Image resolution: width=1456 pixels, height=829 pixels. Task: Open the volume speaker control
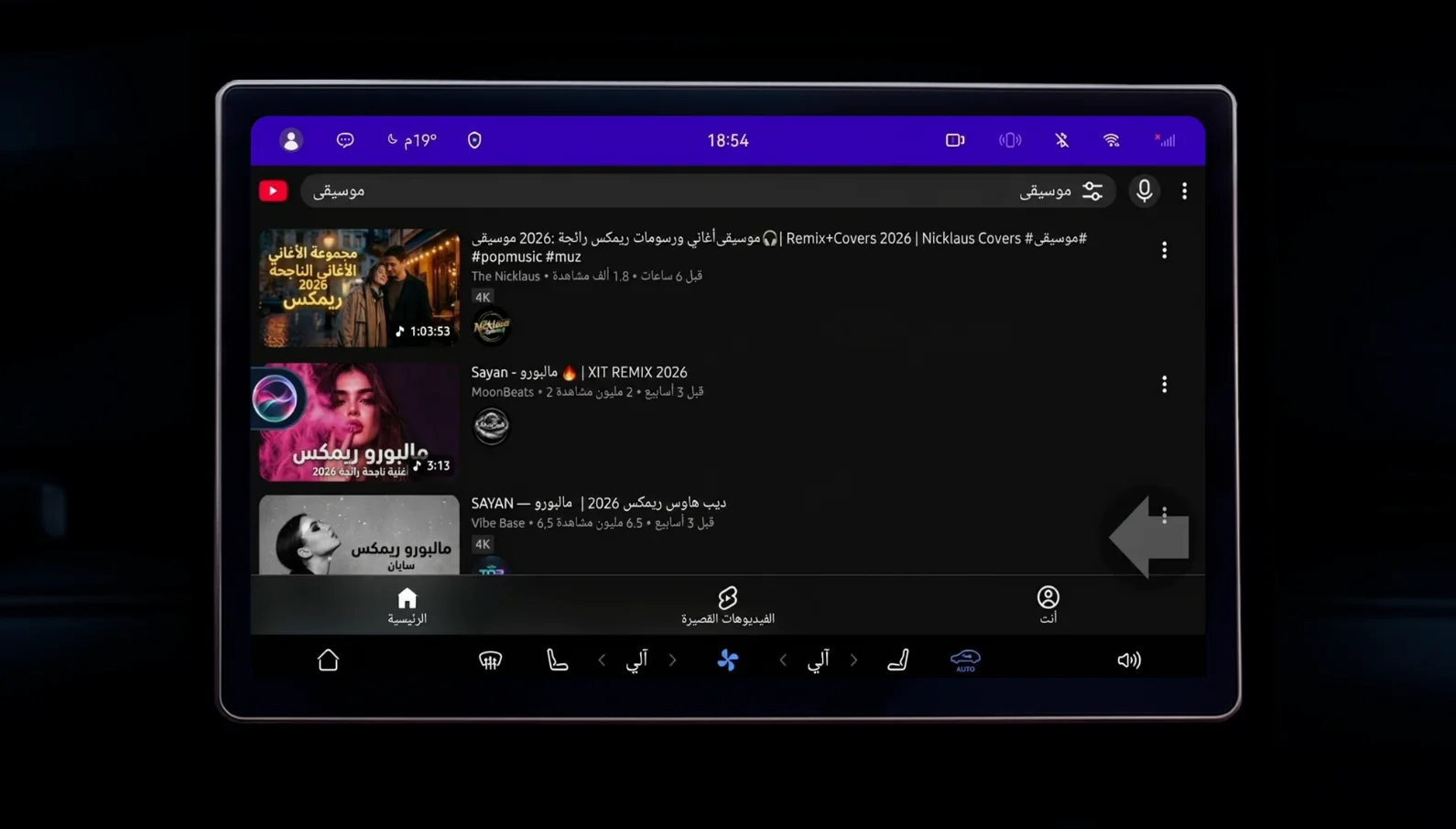coord(1129,660)
